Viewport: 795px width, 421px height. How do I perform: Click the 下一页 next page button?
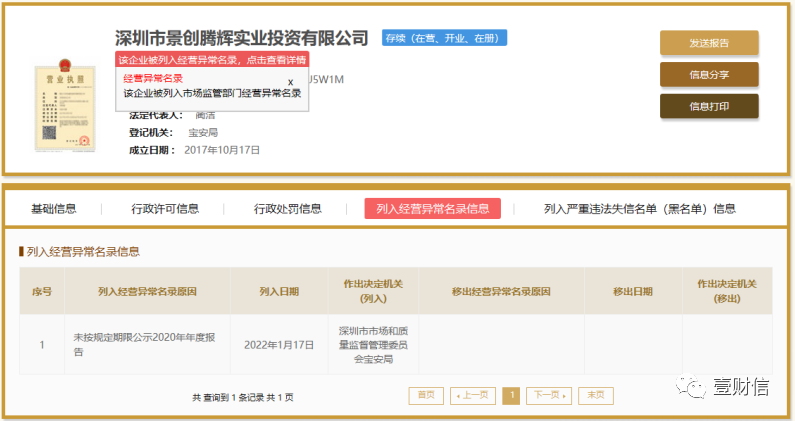549,396
